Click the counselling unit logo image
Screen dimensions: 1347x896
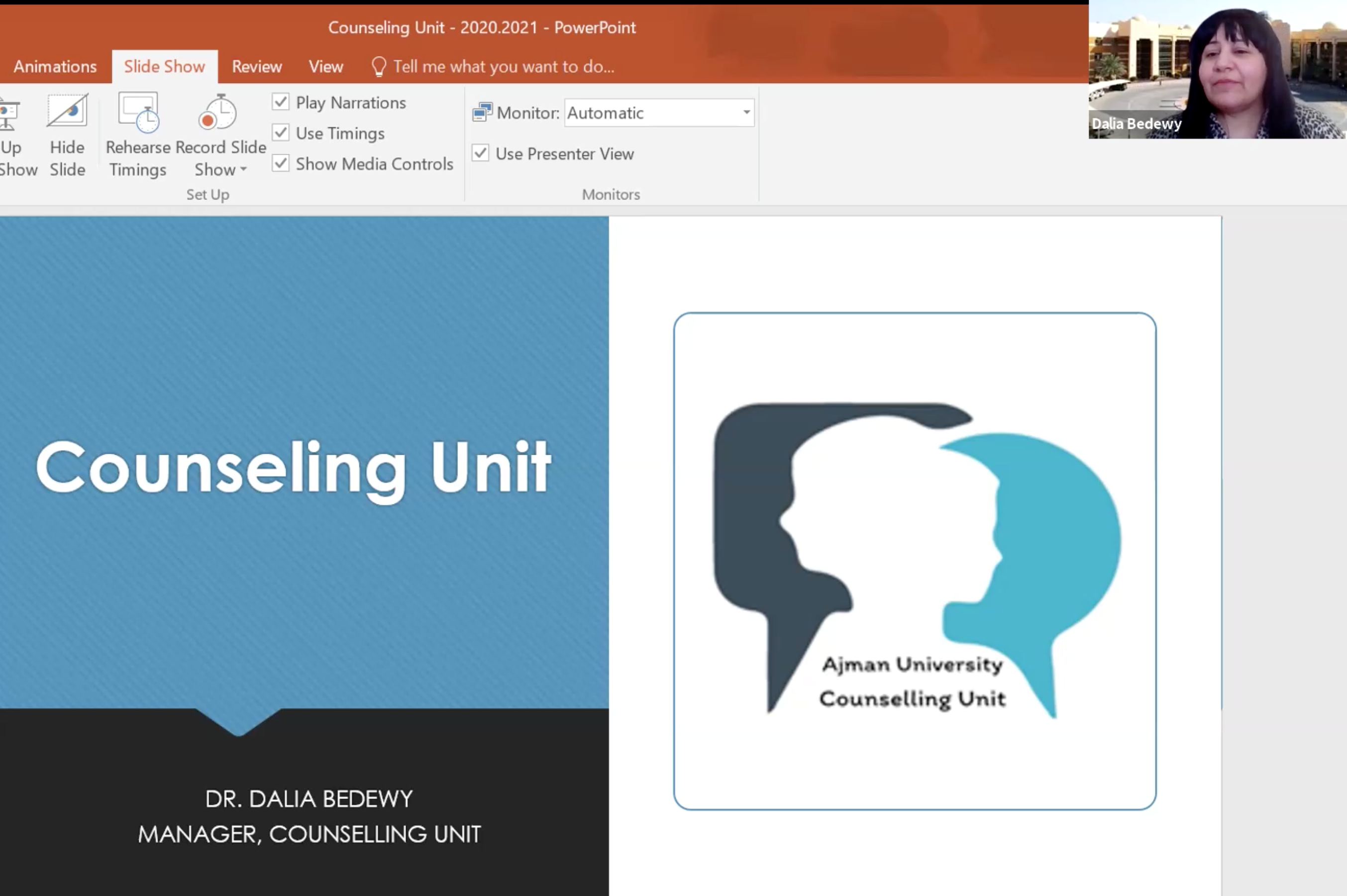coord(915,560)
